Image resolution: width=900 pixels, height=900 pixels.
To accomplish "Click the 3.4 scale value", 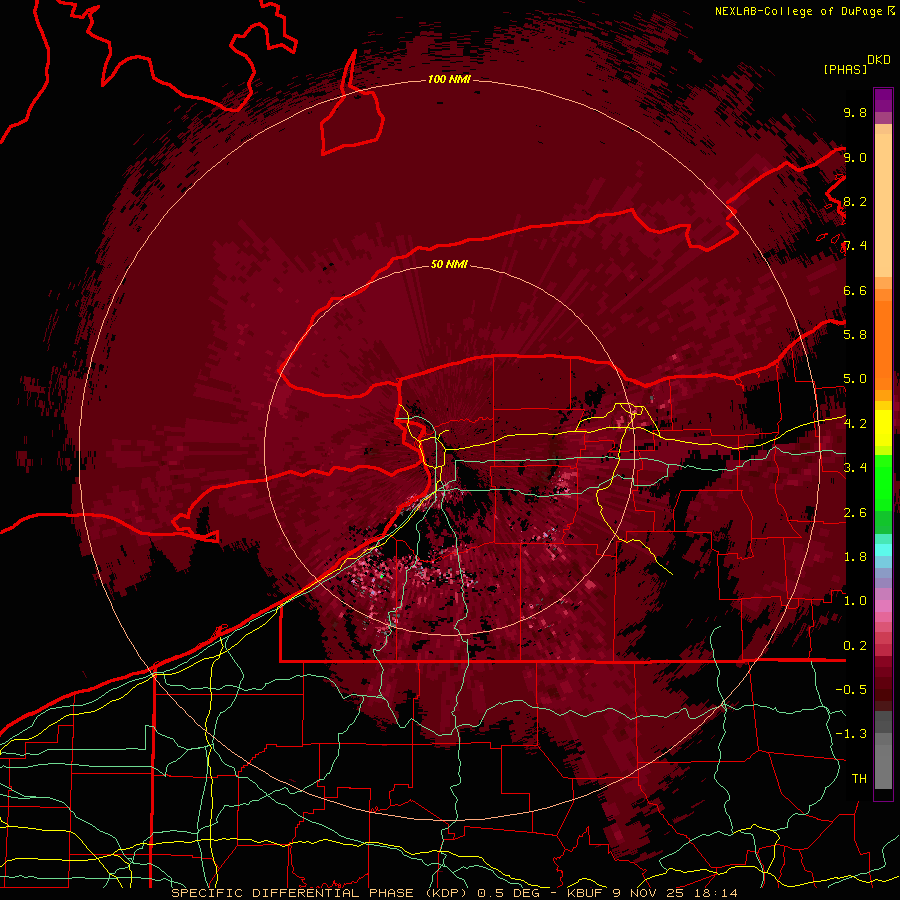I will [855, 468].
